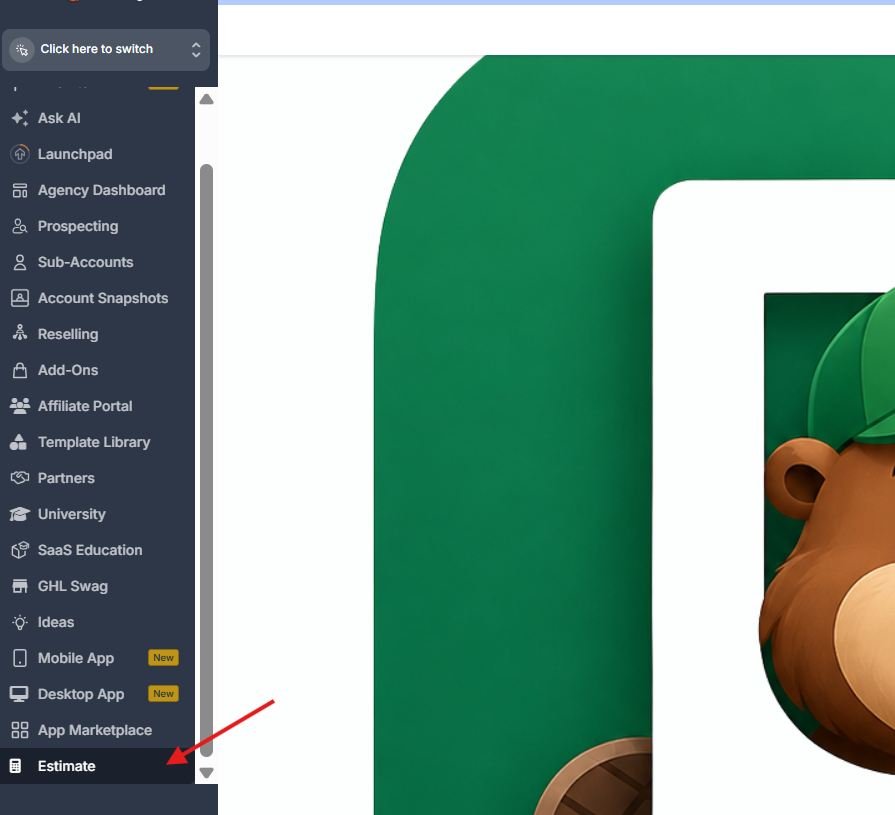Select Ideas text label
This screenshot has height=815, width=895.
pos(56,622)
